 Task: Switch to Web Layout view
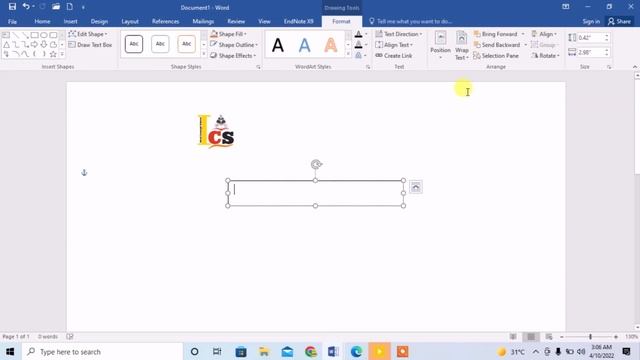(x=549, y=337)
